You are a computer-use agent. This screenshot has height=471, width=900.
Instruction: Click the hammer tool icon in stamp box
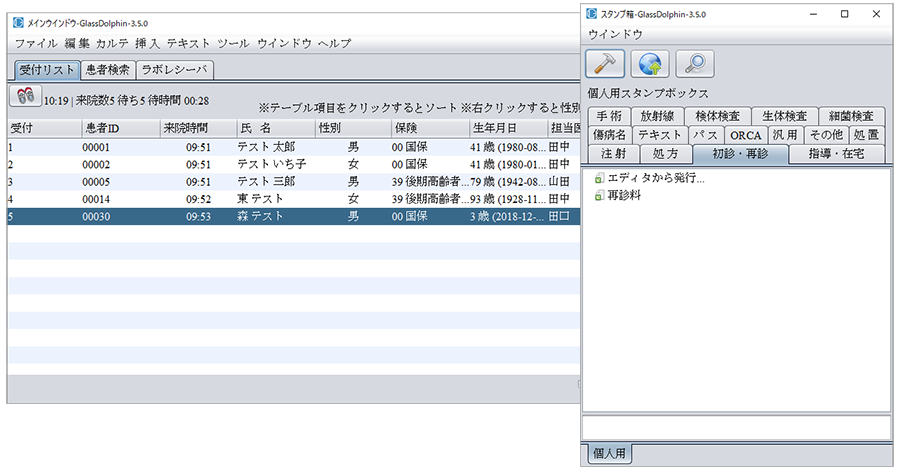605,64
